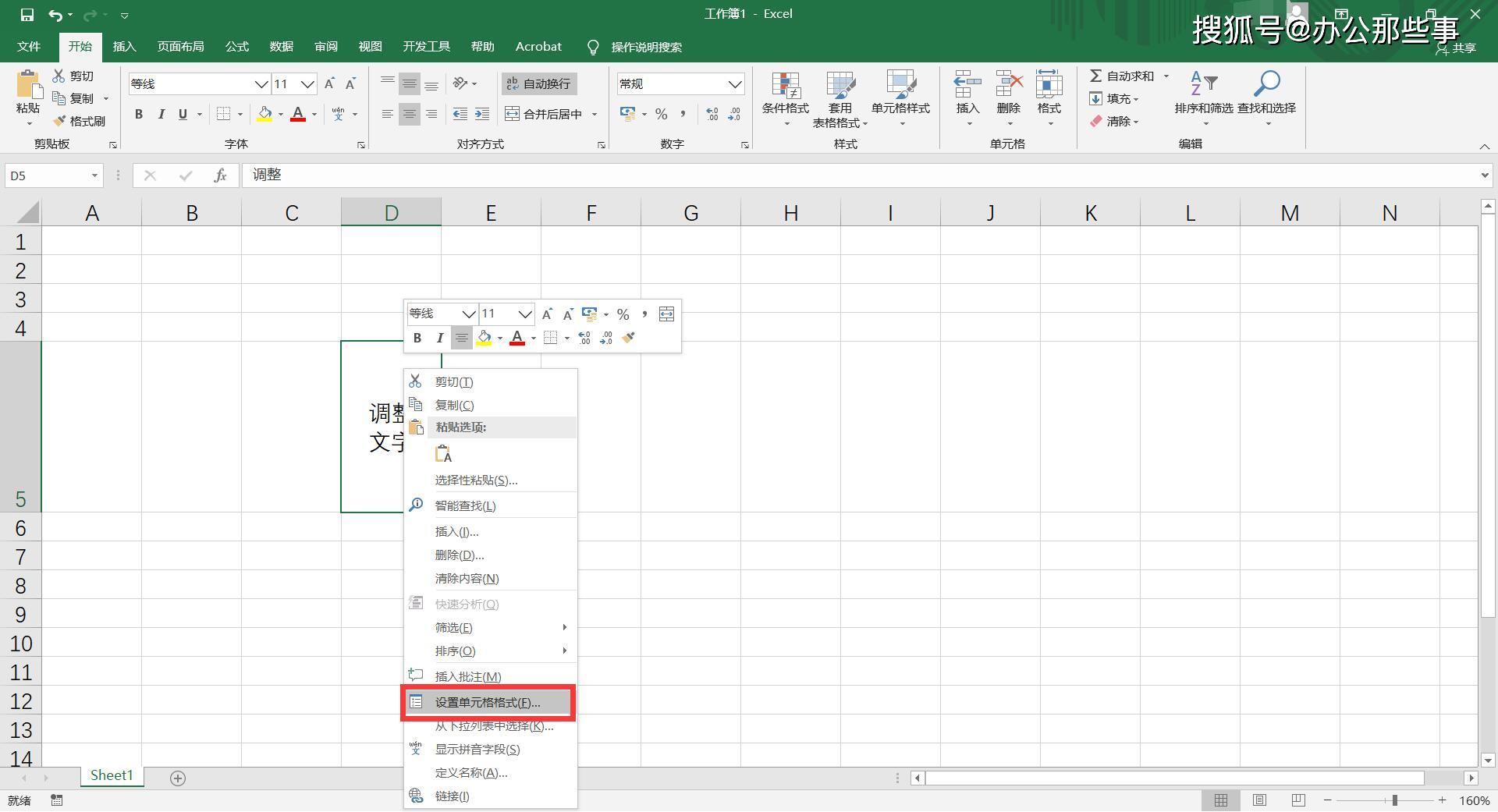The height and width of the screenshot is (812, 1498).
Task: Click the ribbon font color red A
Action: (298, 114)
